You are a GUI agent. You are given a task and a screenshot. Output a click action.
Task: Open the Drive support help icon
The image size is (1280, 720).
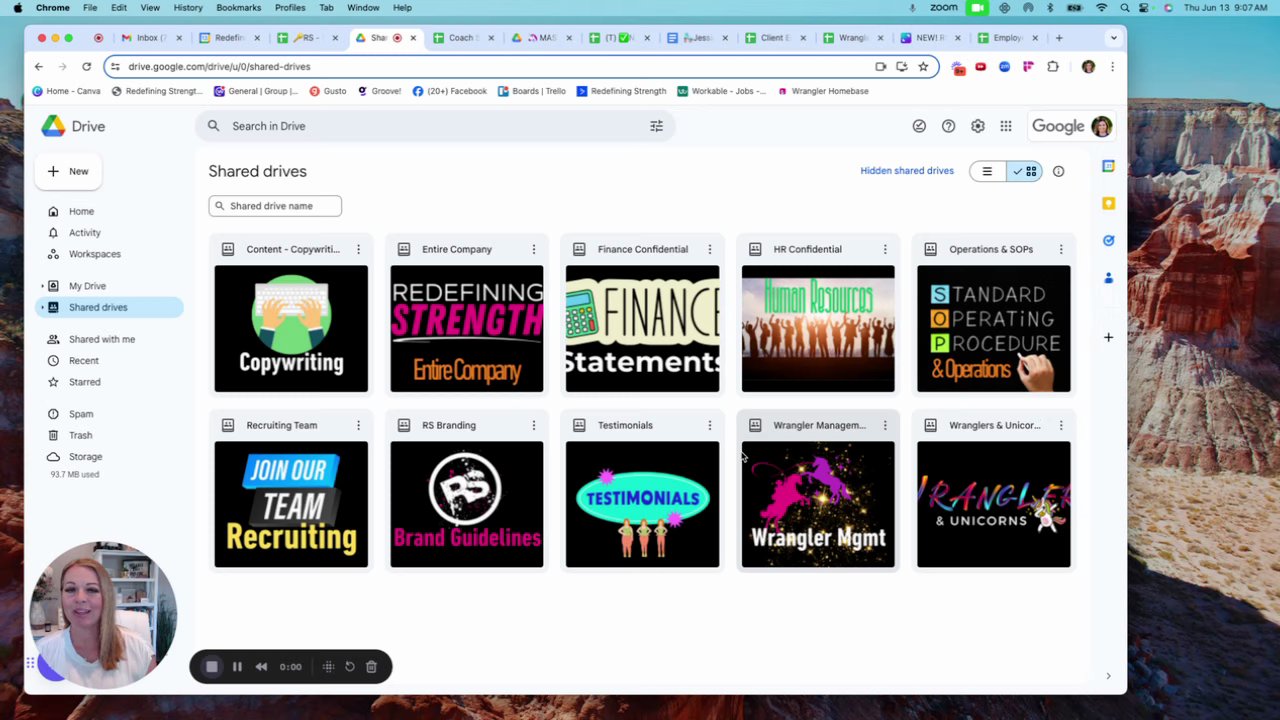coord(948,126)
